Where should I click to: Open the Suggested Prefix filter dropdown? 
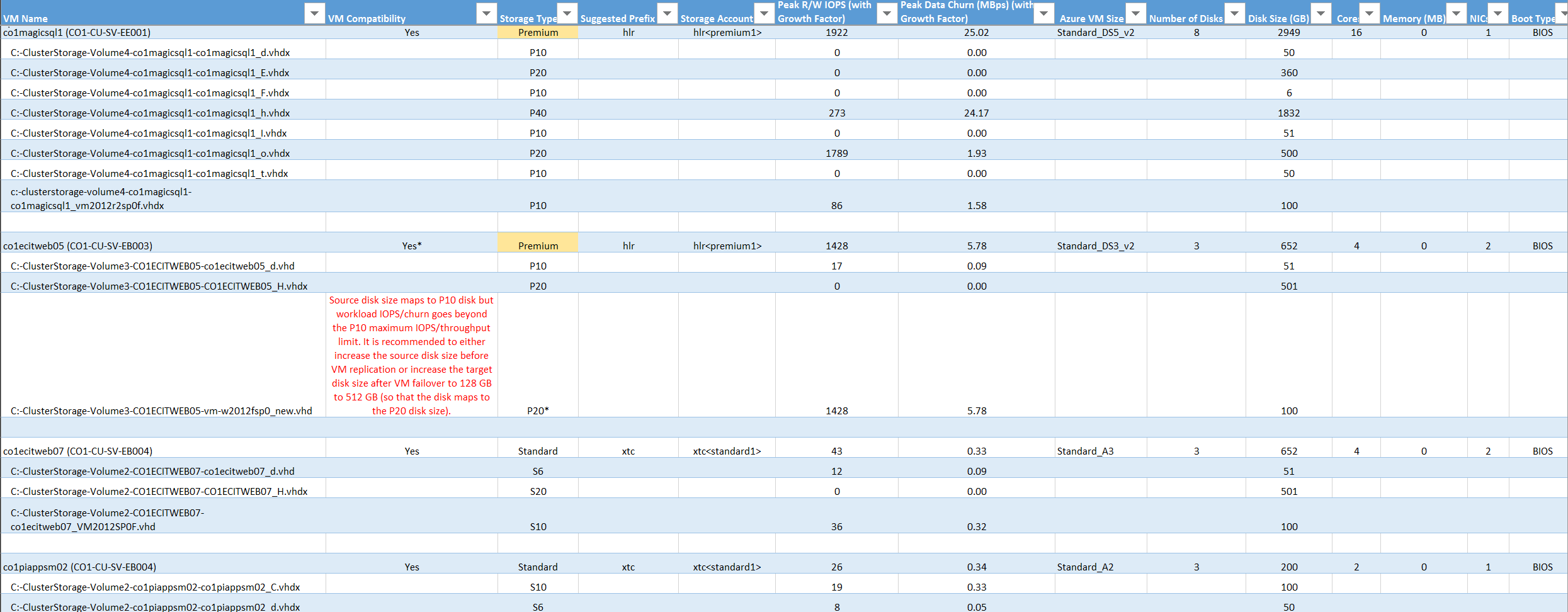(668, 13)
